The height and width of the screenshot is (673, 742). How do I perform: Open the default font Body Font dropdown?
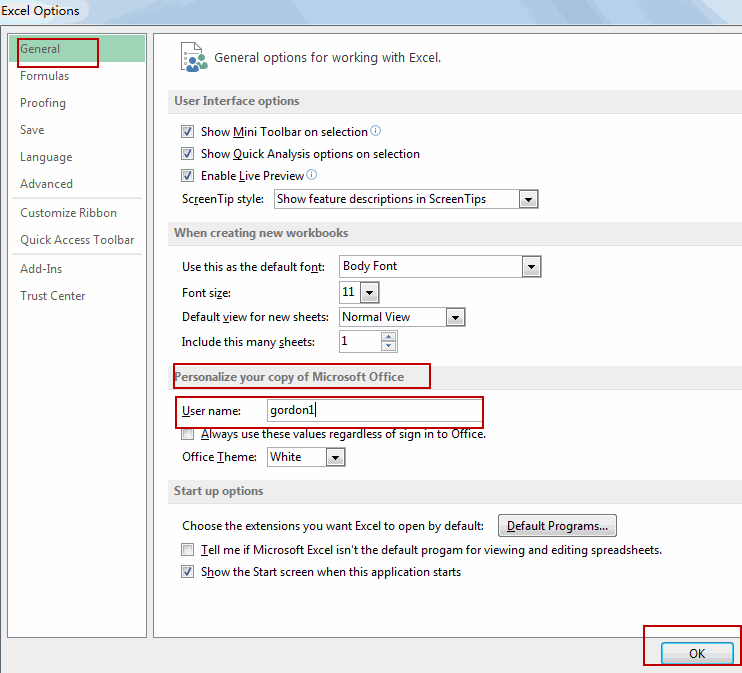[x=531, y=267]
